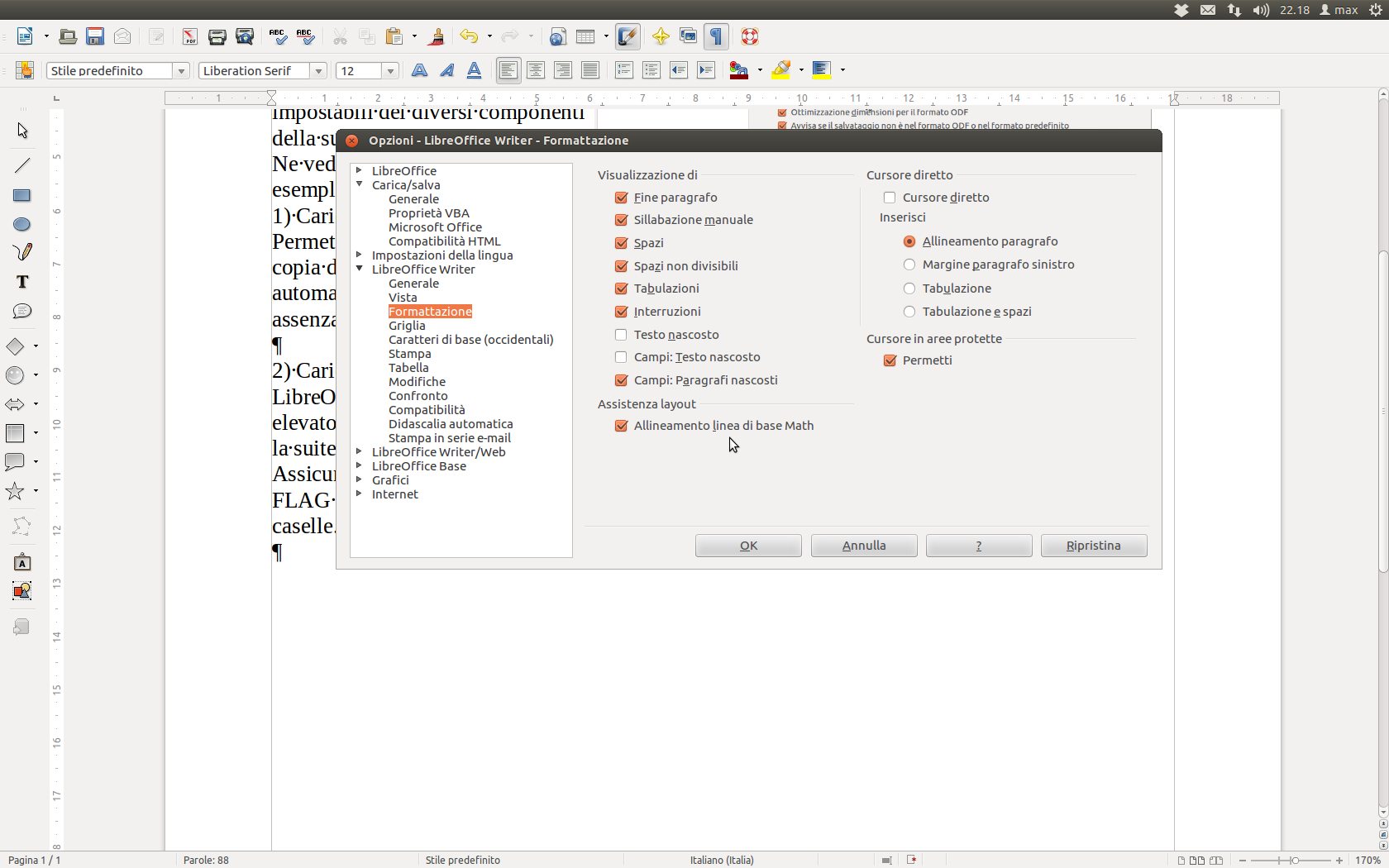Expand the LibreOffice Base node
Screen dimensions: 1389x868
coord(359,465)
